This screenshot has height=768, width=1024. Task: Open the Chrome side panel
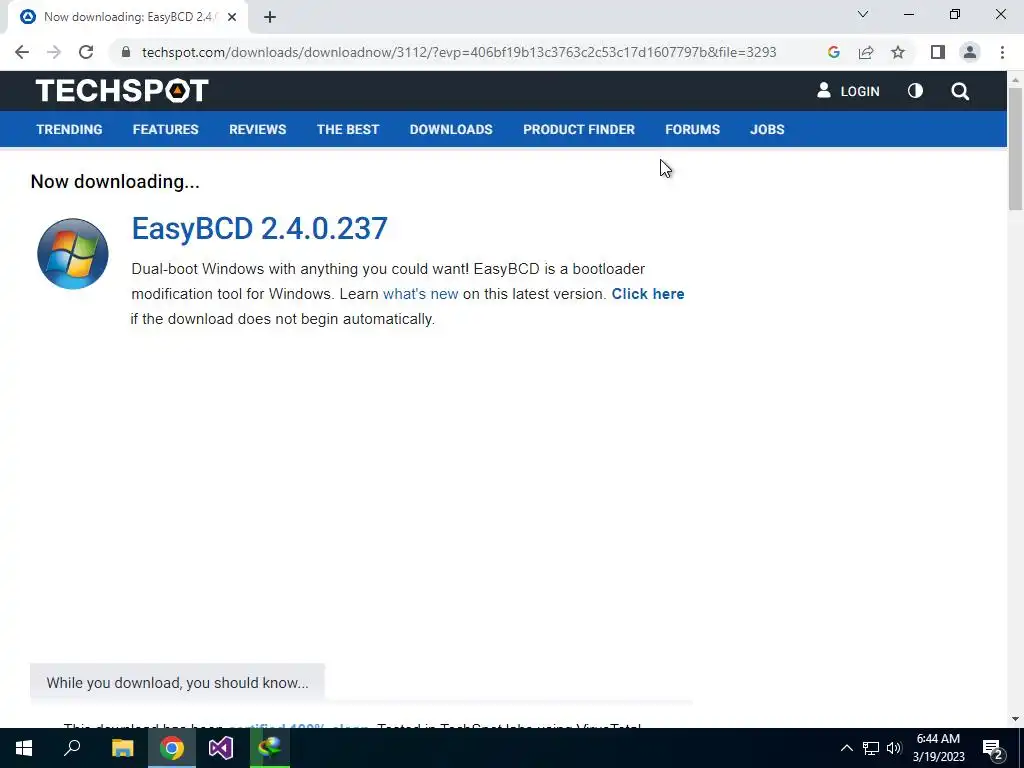[x=938, y=52]
